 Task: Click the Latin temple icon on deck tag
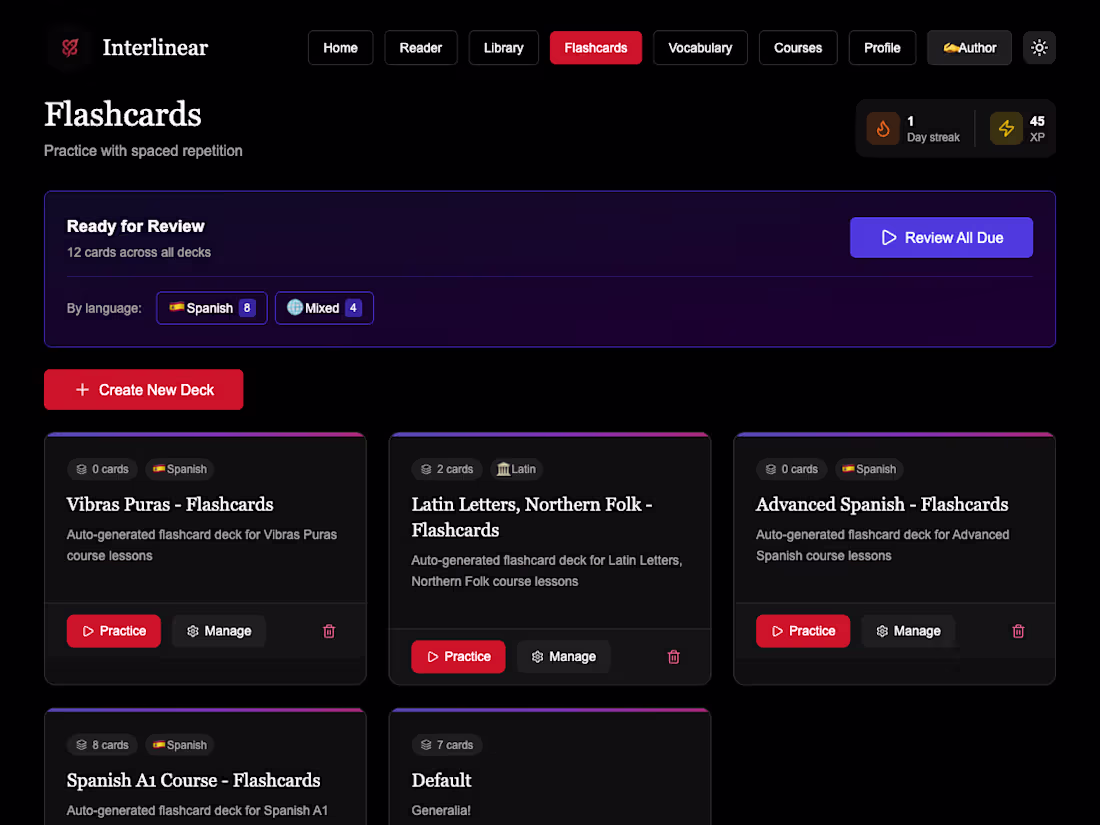click(503, 469)
